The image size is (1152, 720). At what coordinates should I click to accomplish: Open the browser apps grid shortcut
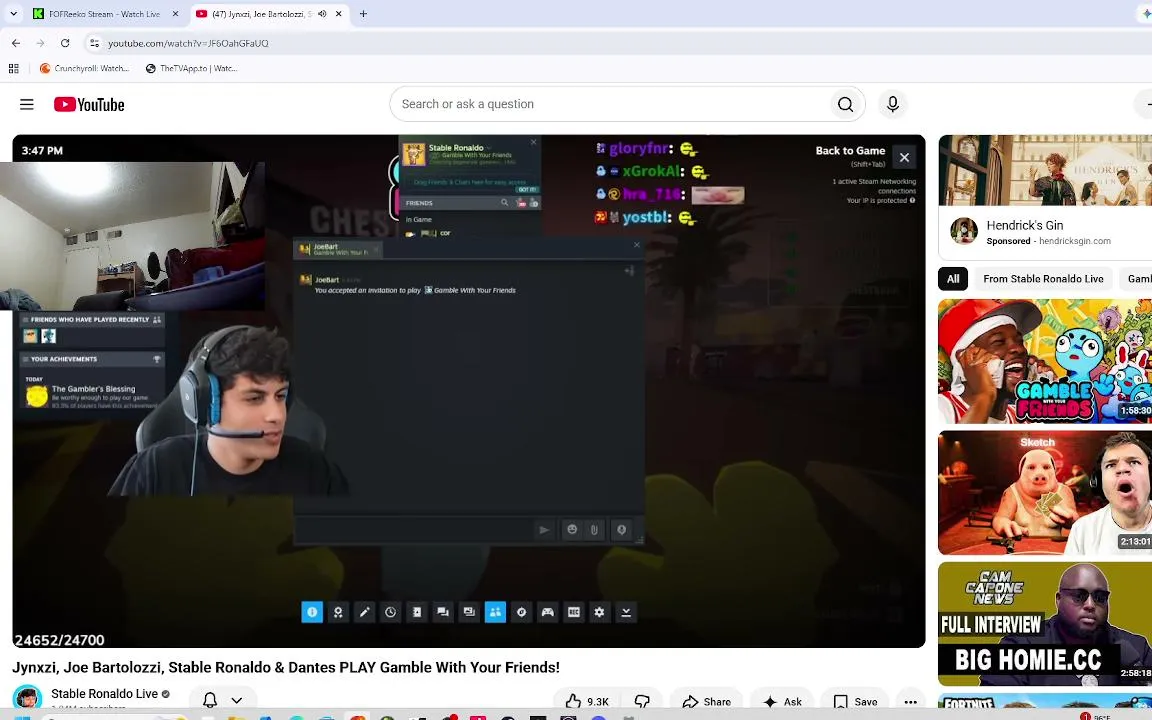coord(13,68)
